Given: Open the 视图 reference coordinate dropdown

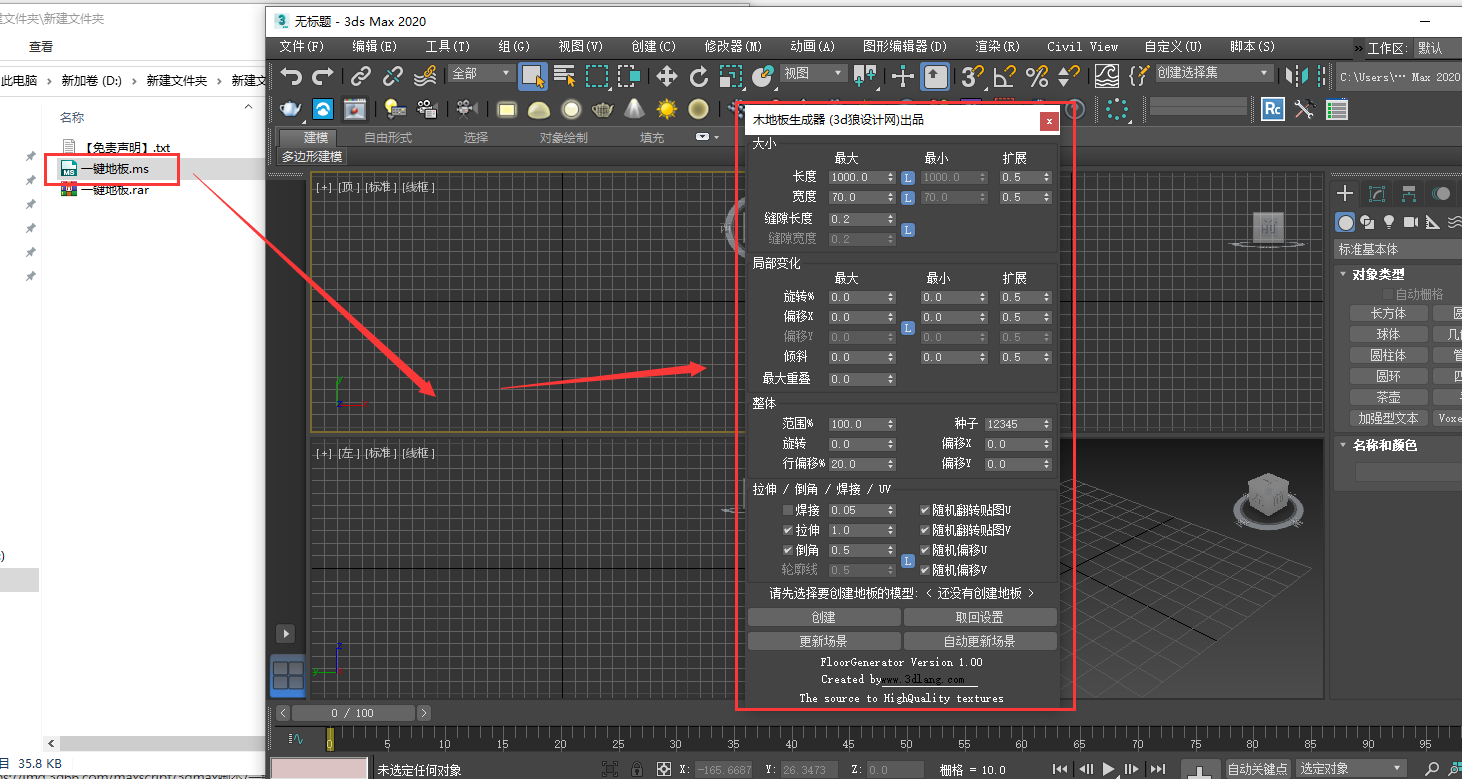Looking at the screenshot, I should (x=813, y=74).
